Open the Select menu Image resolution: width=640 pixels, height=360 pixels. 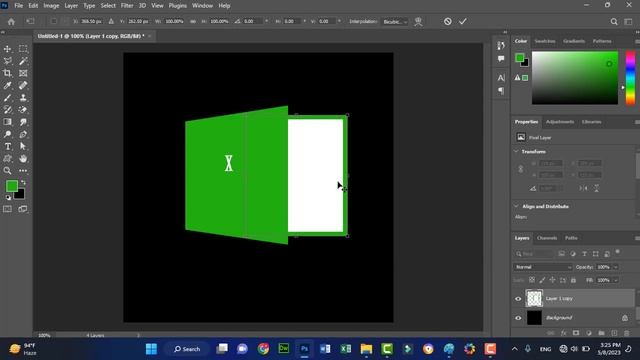(108, 6)
